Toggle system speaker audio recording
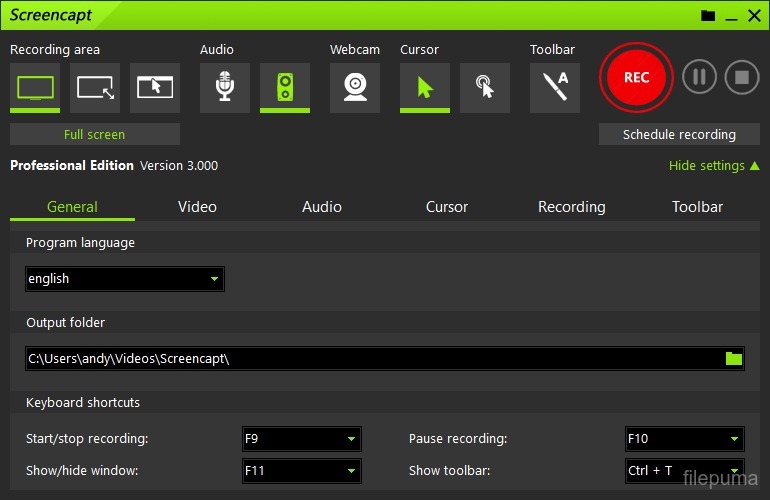The width and height of the screenshot is (770, 500). (x=285, y=88)
